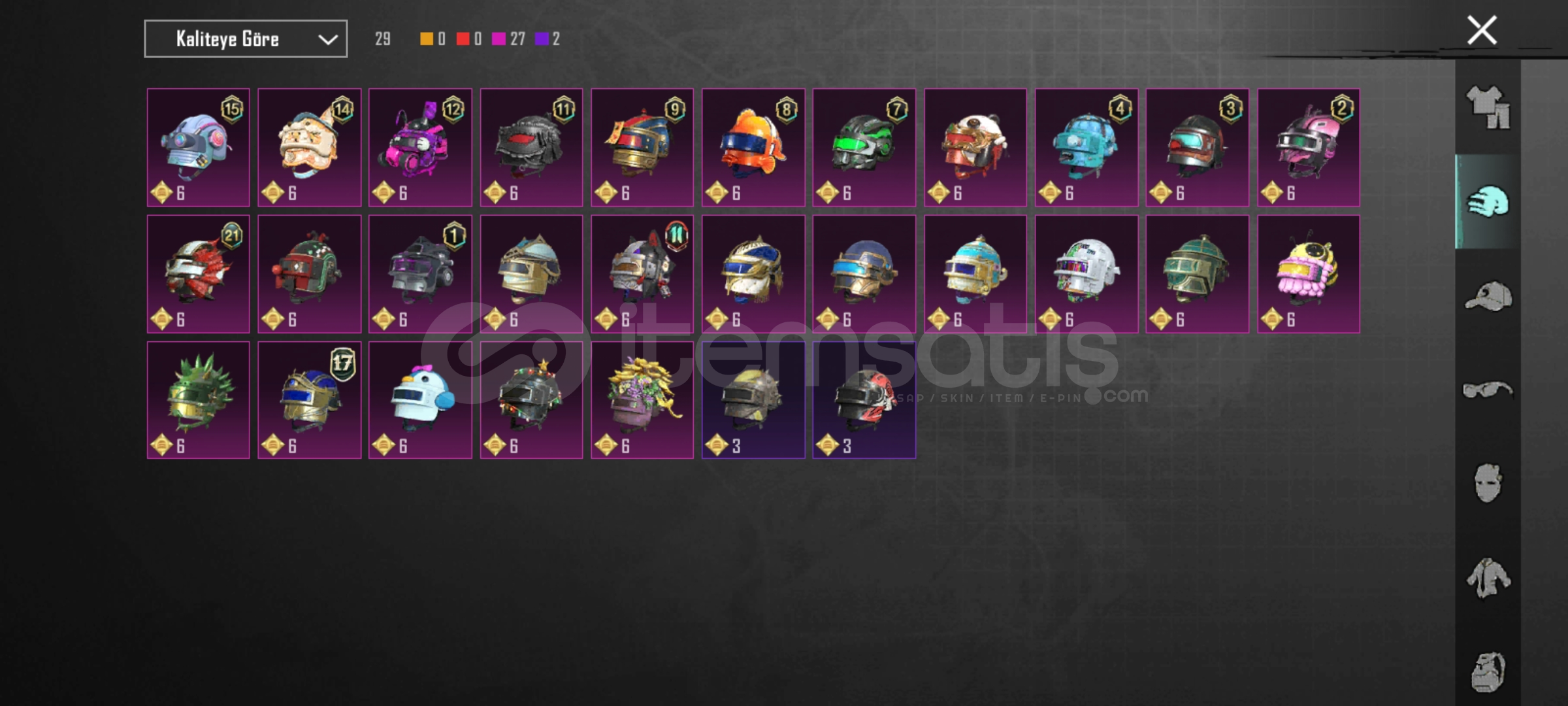Viewport: 1568px width, 706px height.
Task: Select the cap headwear category icon
Action: point(1488,296)
